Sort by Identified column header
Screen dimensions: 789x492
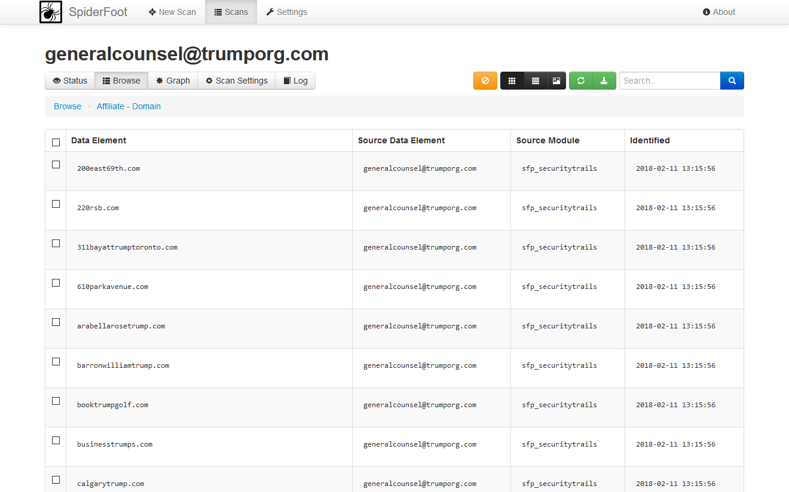(650, 140)
